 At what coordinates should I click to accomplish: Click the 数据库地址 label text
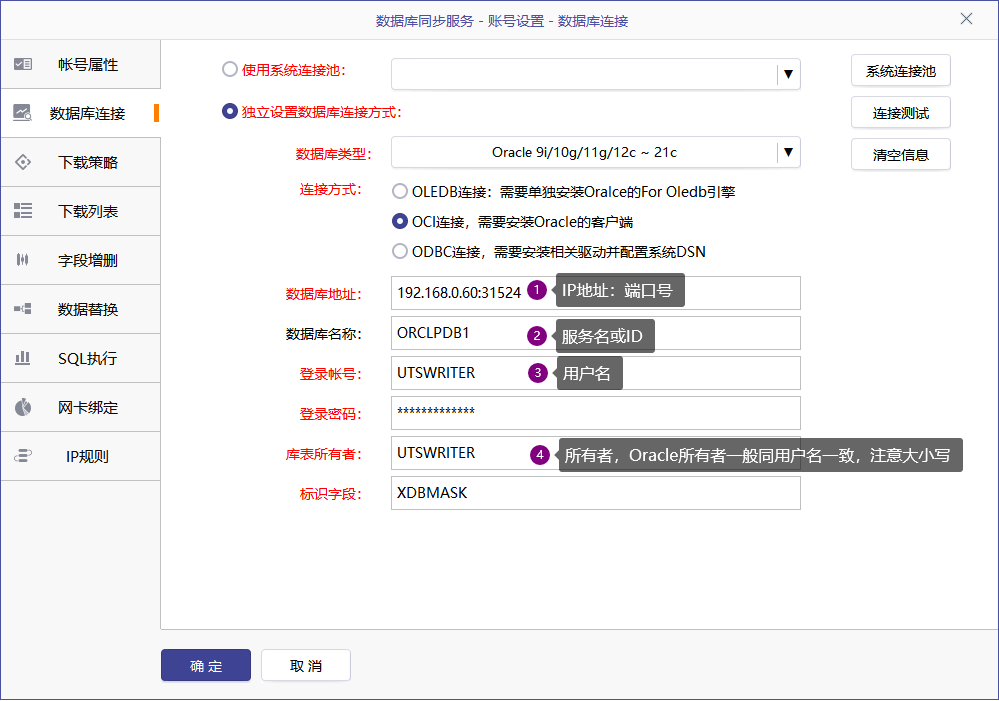click(324, 294)
